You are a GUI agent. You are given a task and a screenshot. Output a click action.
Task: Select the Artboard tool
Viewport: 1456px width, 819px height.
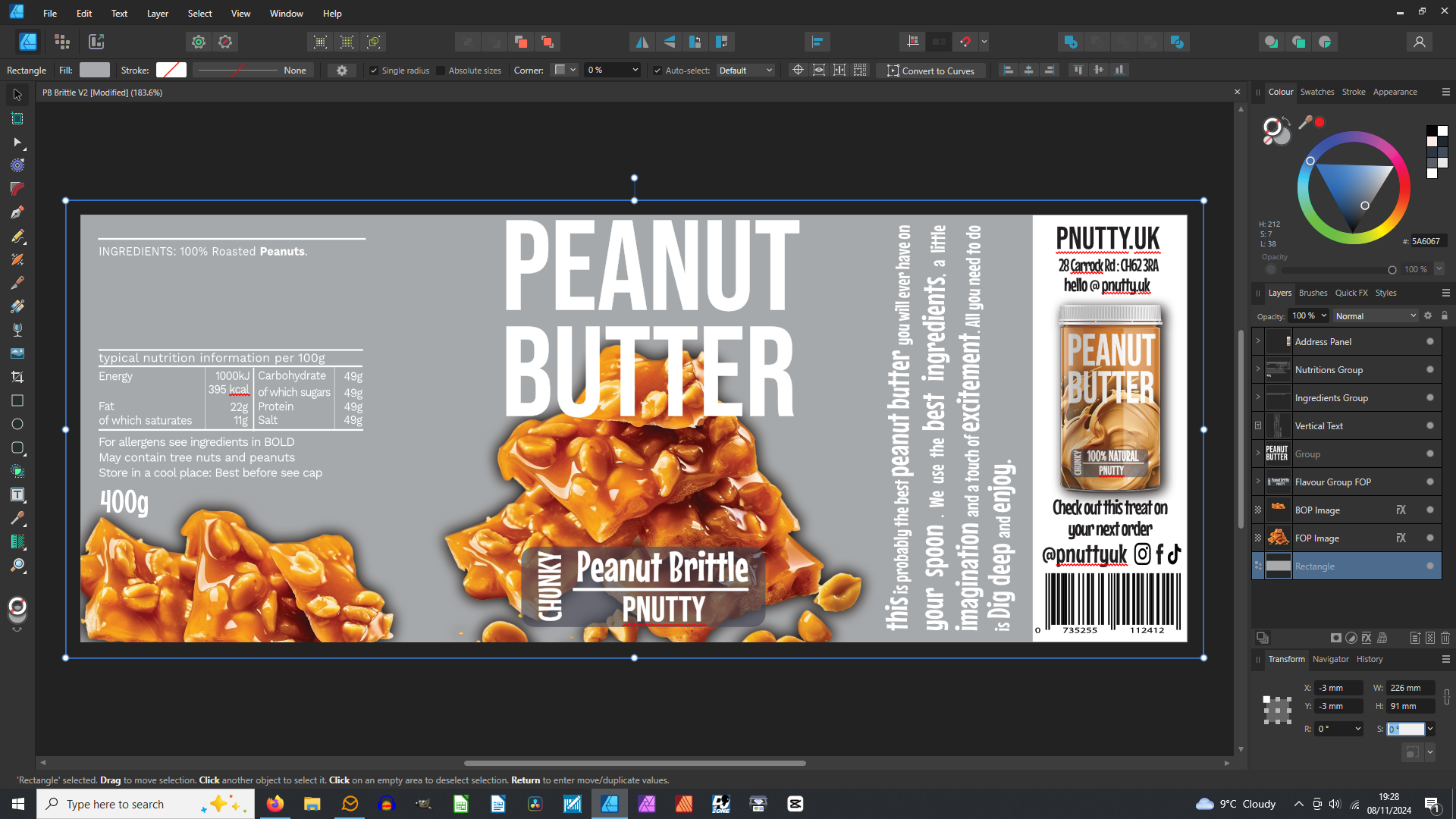click(x=17, y=118)
